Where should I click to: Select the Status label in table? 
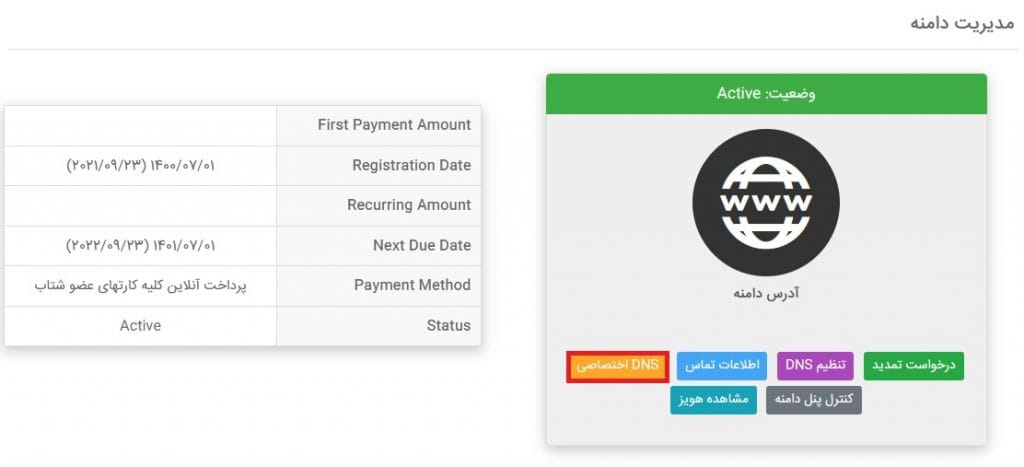(x=448, y=325)
